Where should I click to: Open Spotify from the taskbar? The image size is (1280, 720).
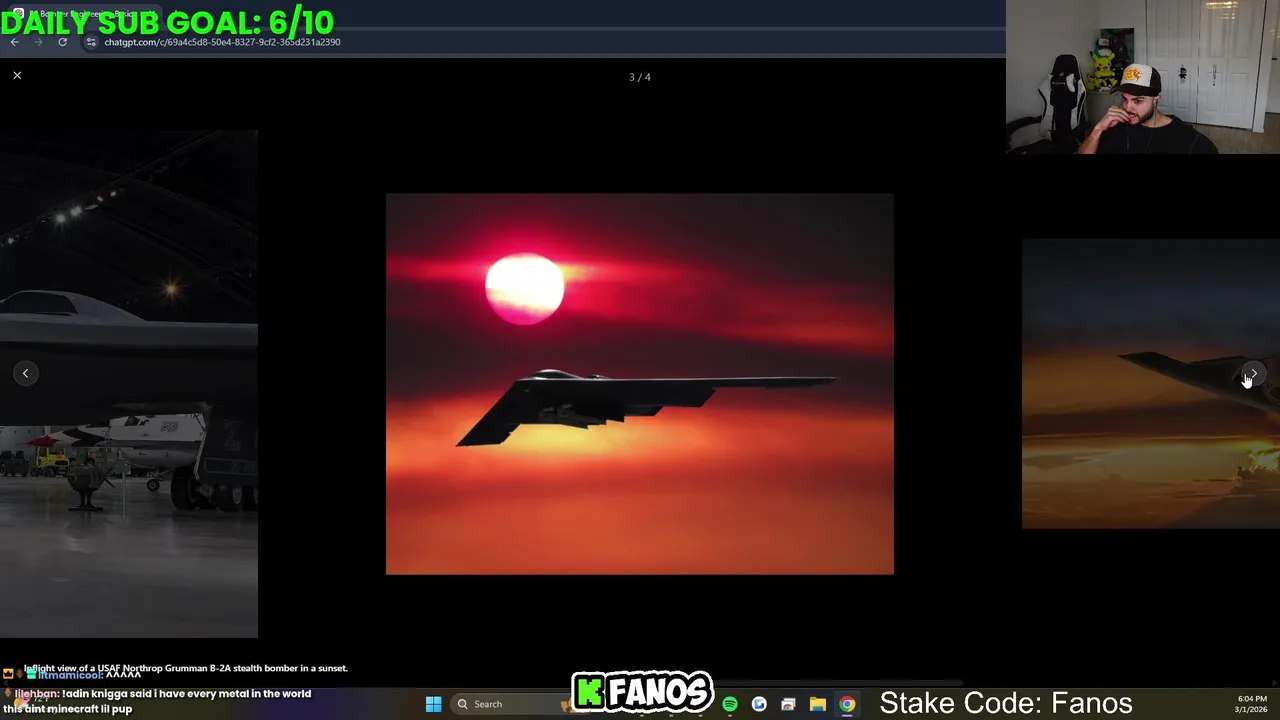click(x=730, y=704)
